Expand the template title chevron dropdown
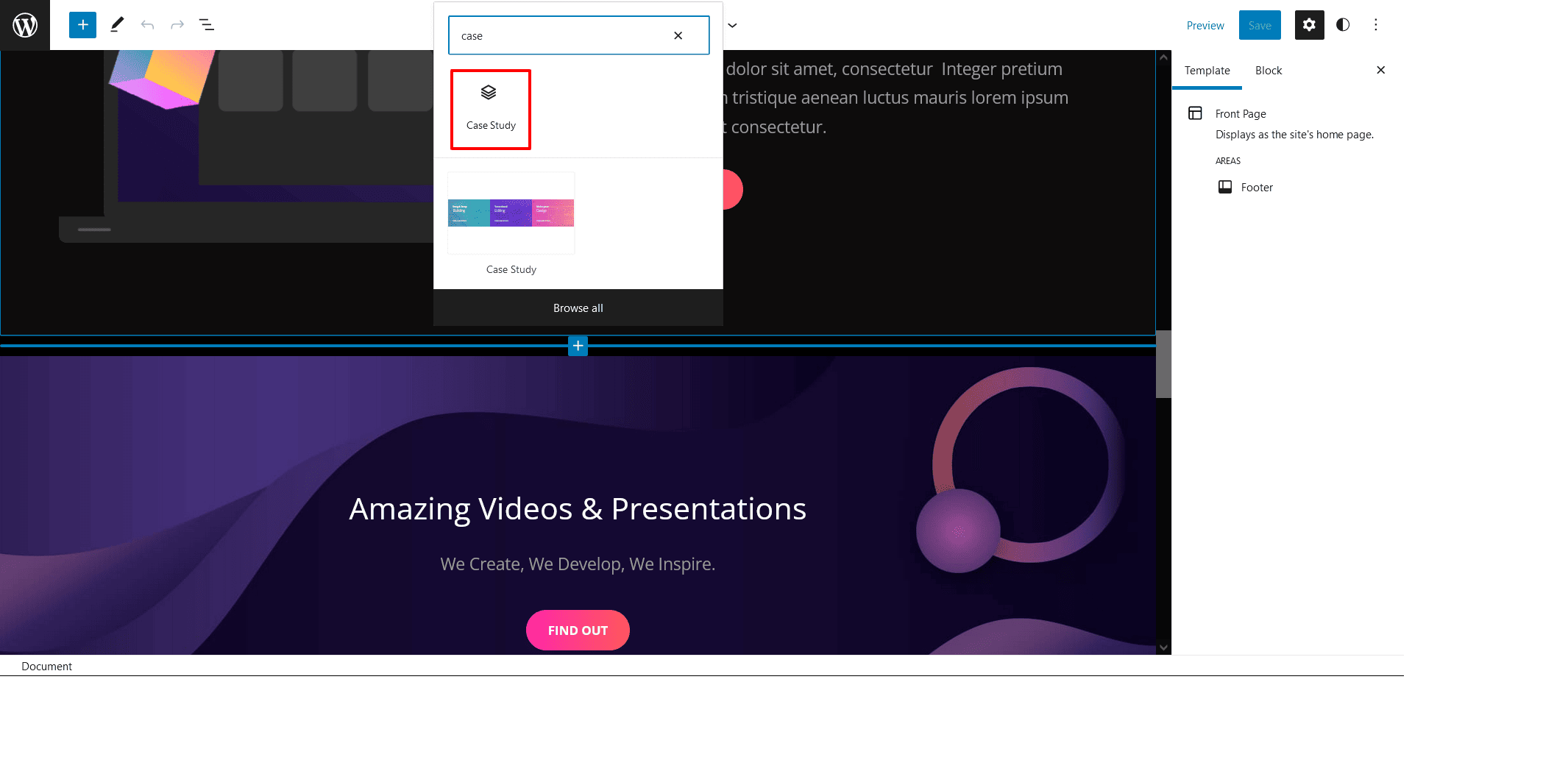1568x760 pixels. pyautogui.click(x=732, y=25)
